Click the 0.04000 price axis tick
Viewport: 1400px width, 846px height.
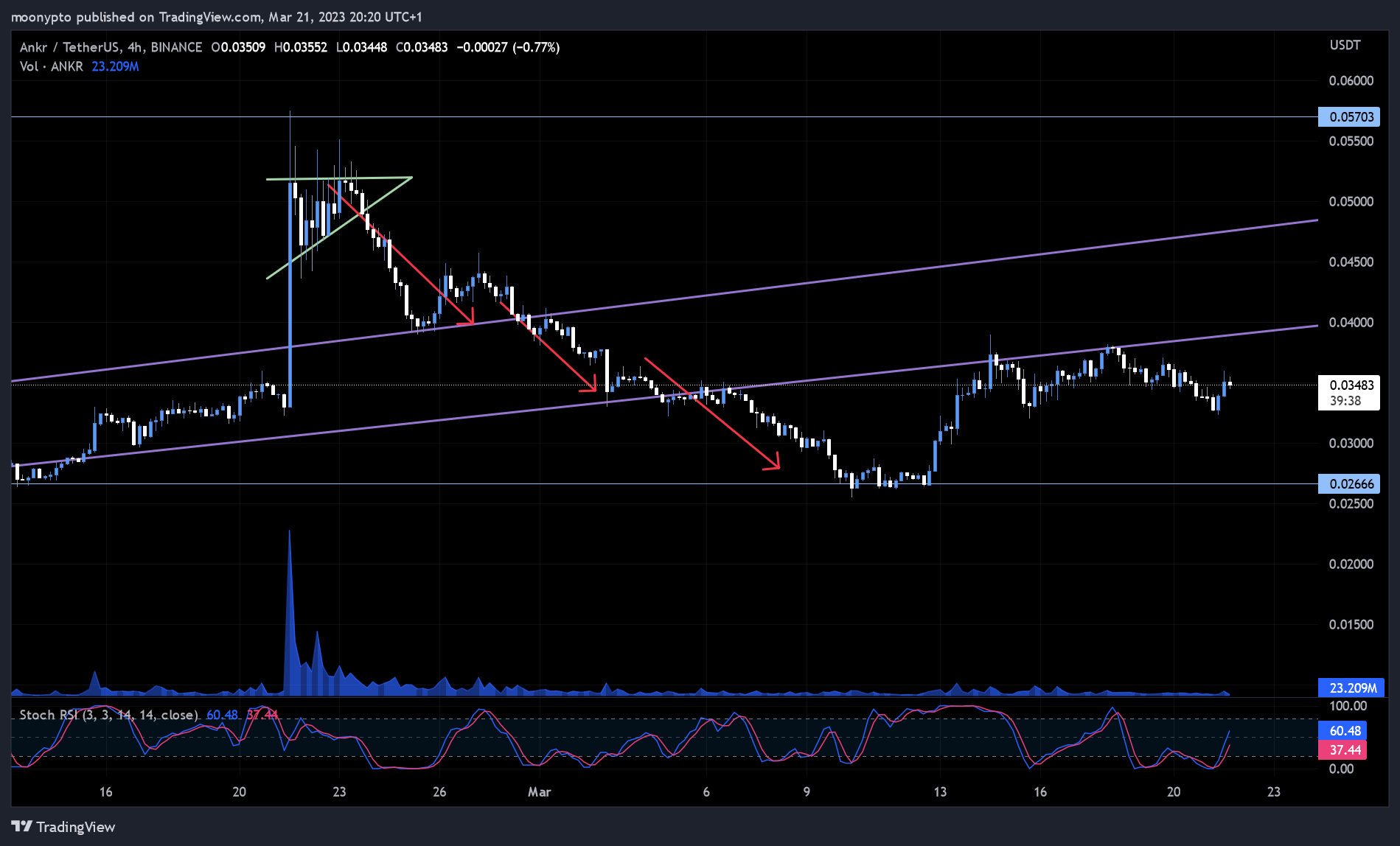[x=1351, y=322]
